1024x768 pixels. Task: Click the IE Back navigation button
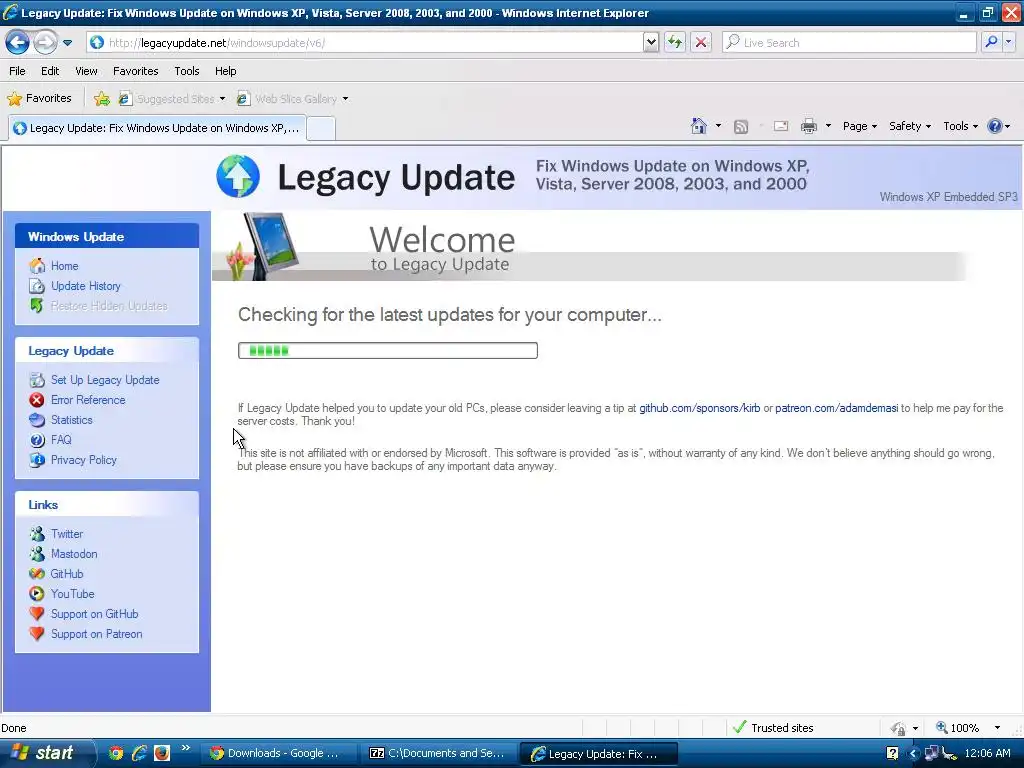[17, 43]
